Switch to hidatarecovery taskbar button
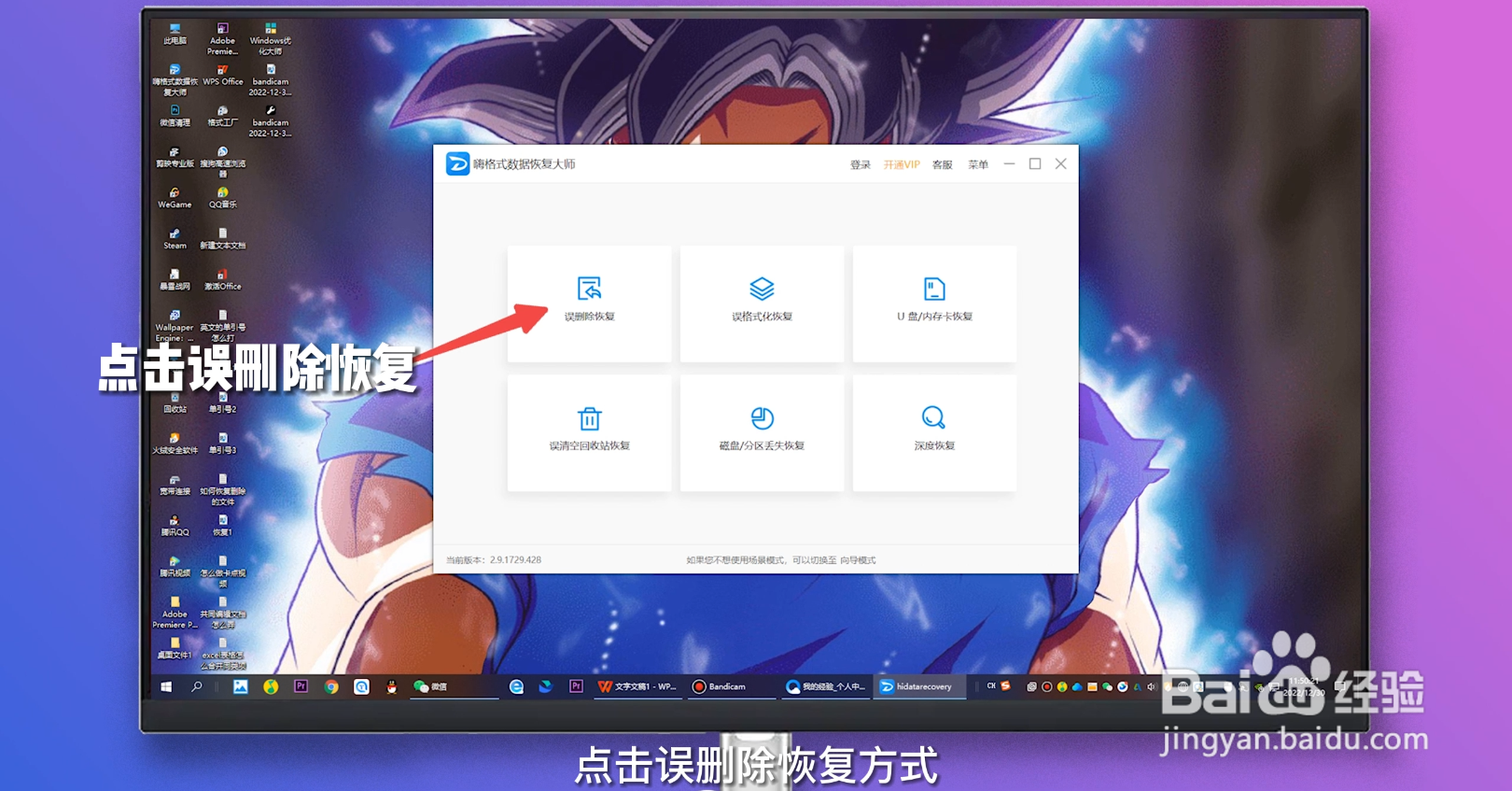 919,686
